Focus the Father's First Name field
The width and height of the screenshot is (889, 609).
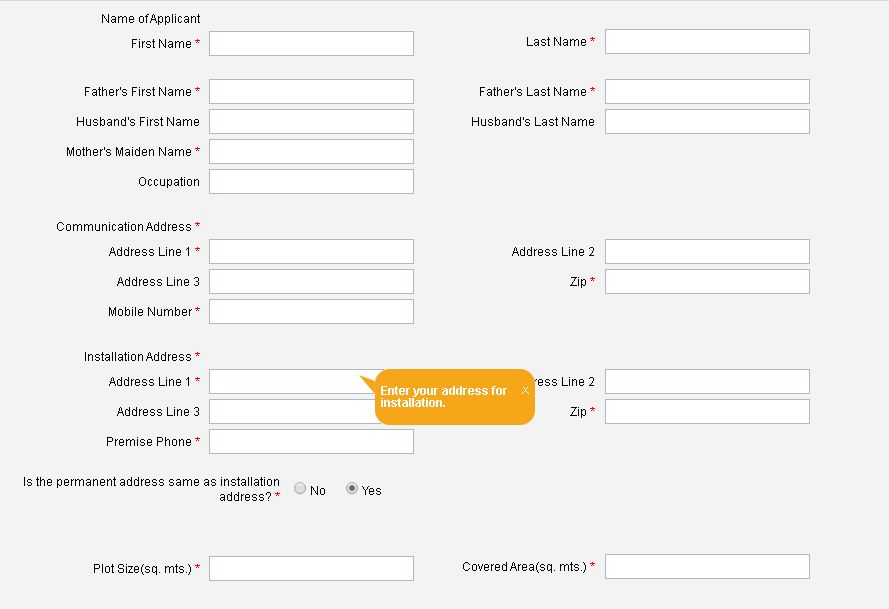[311, 91]
